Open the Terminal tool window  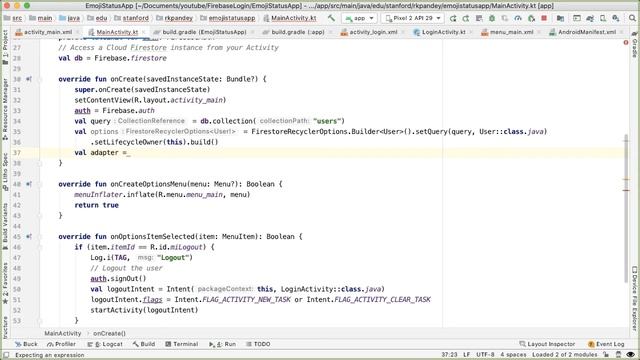(182, 344)
